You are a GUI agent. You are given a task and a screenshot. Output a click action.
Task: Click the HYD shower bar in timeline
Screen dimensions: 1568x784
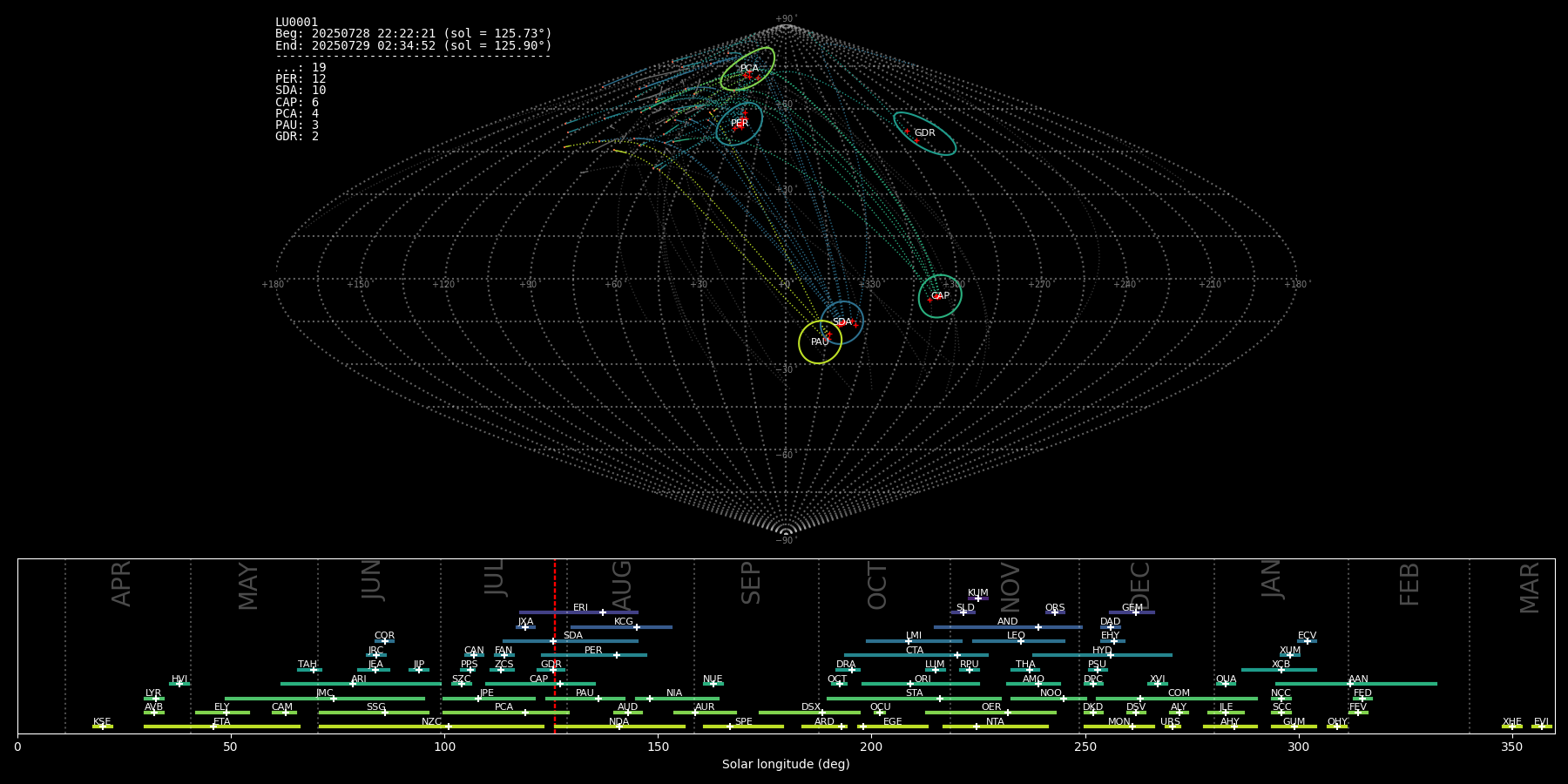[x=1102, y=655]
